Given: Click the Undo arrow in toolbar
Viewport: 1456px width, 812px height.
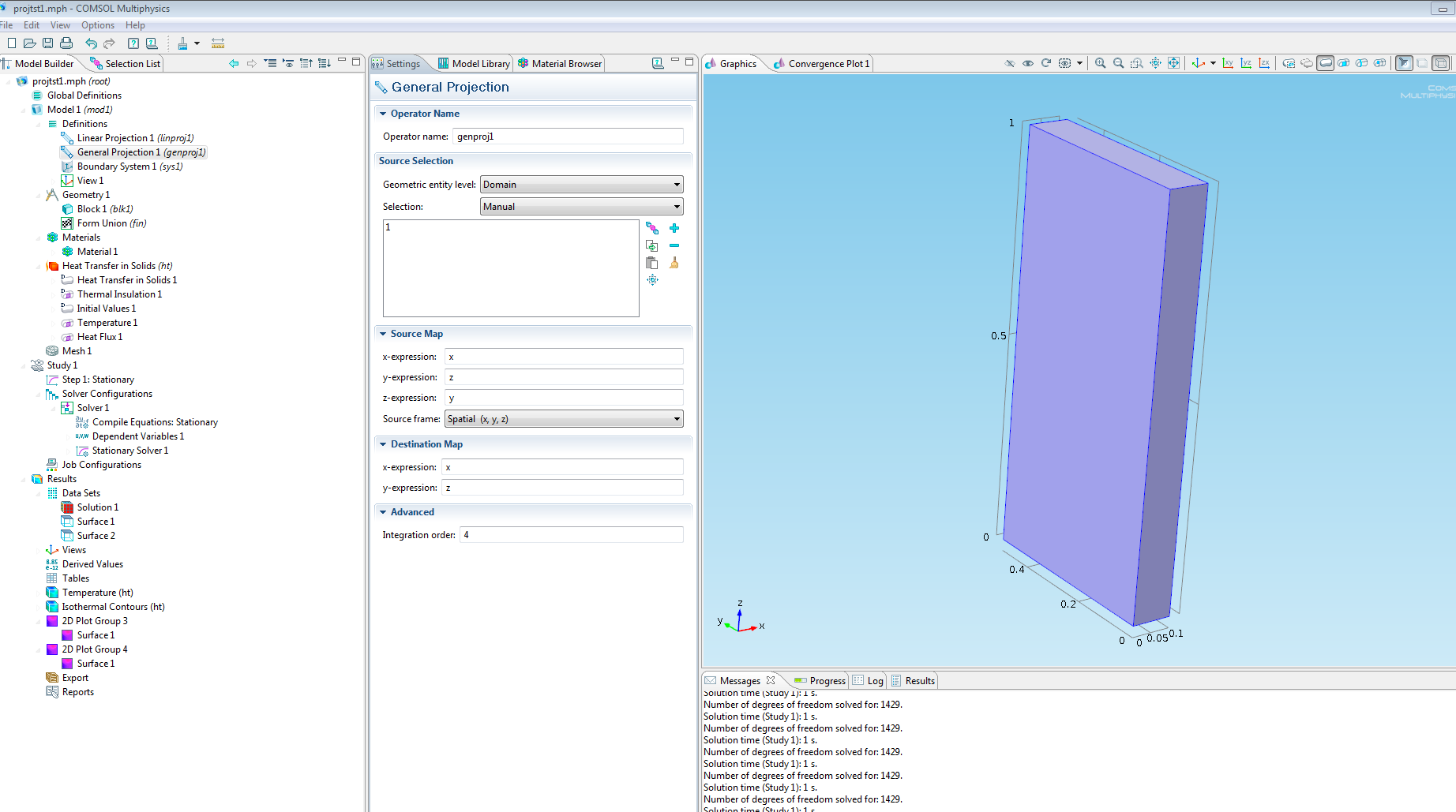Looking at the screenshot, I should [x=92, y=43].
